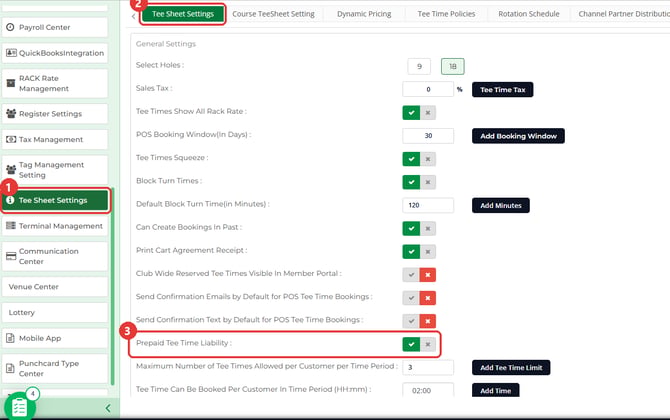Screen dimensions: 670x420
Task: Open Venue Center in the sidebar
Action: [55, 287]
